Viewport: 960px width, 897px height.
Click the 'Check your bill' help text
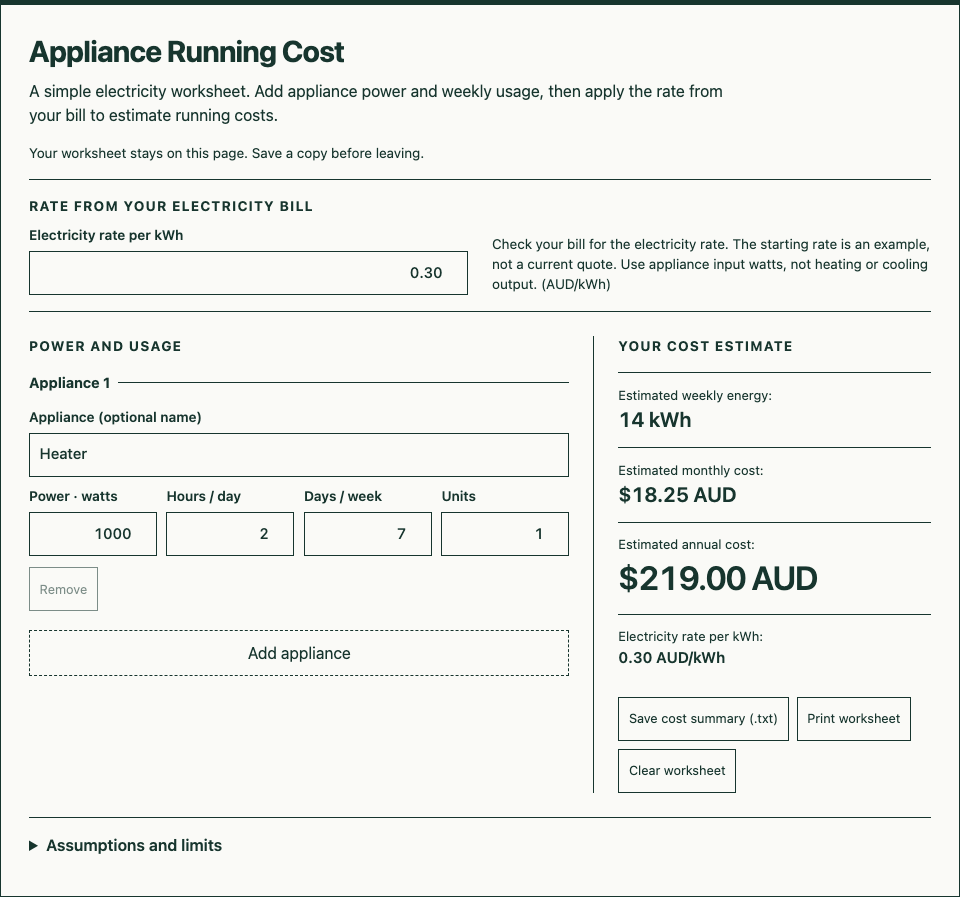tap(711, 265)
